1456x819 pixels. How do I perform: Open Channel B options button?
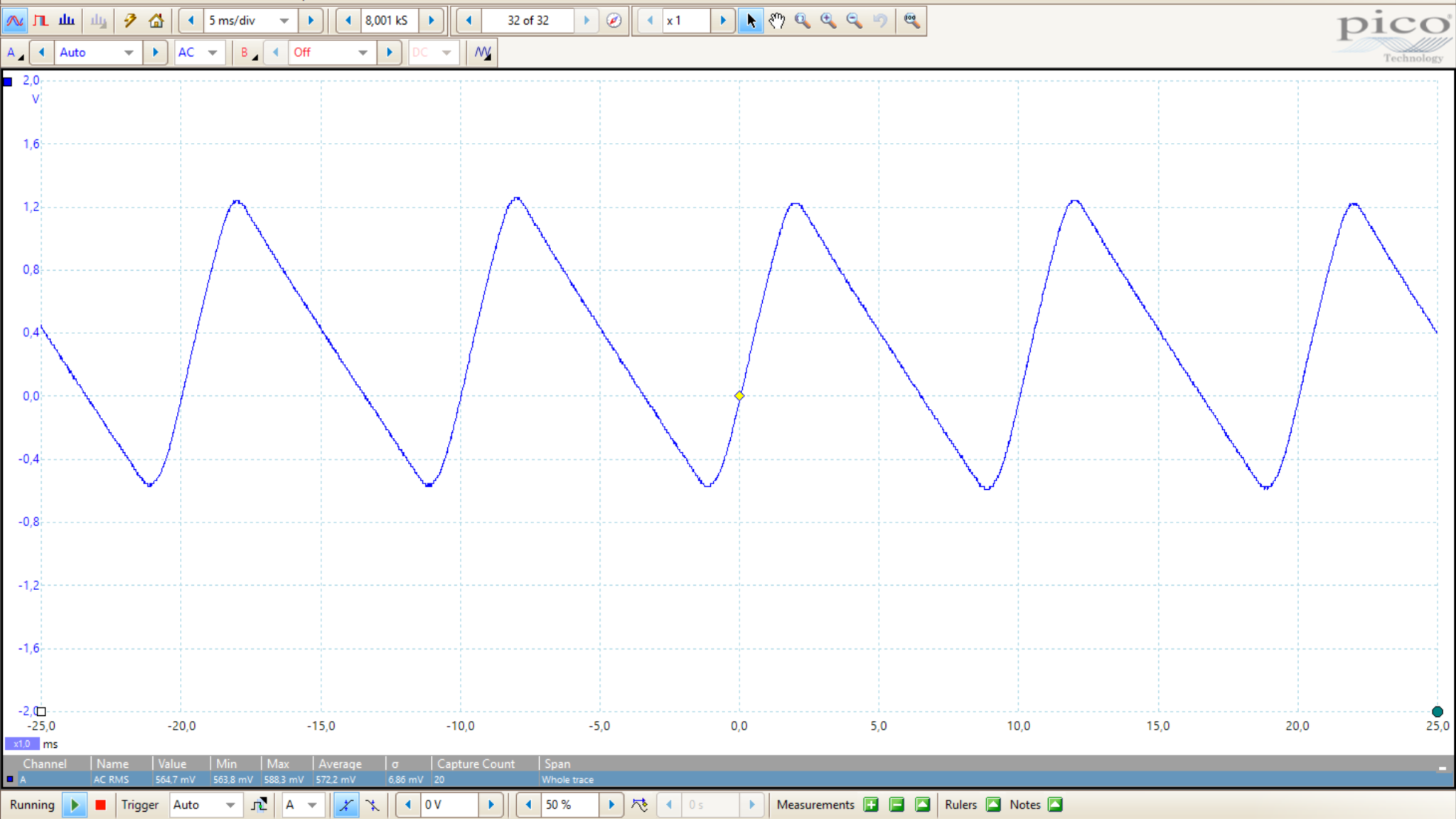[247, 53]
